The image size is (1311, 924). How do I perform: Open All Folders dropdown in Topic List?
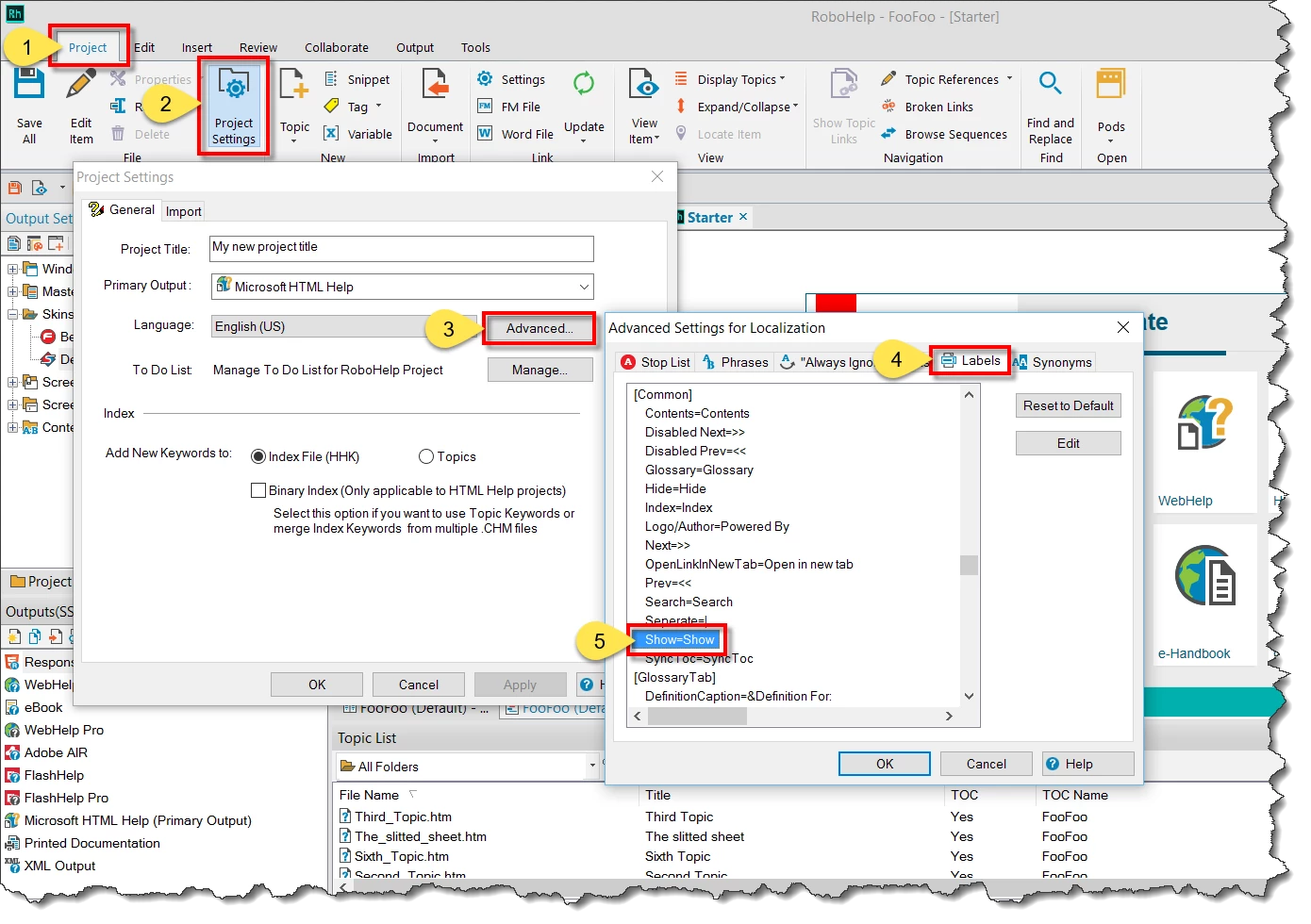coord(592,766)
